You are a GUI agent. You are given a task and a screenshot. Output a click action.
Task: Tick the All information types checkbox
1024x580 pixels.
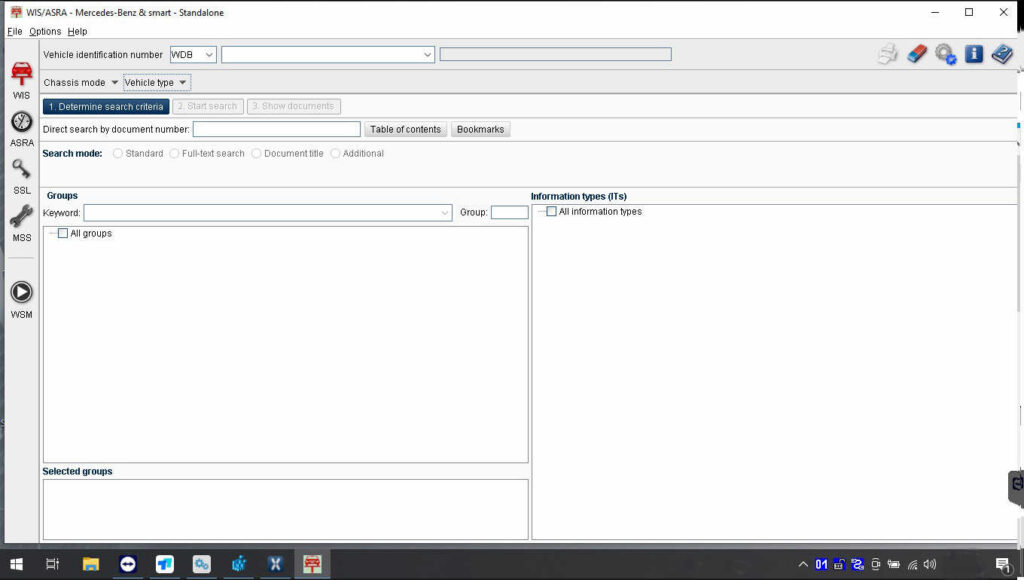point(551,212)
